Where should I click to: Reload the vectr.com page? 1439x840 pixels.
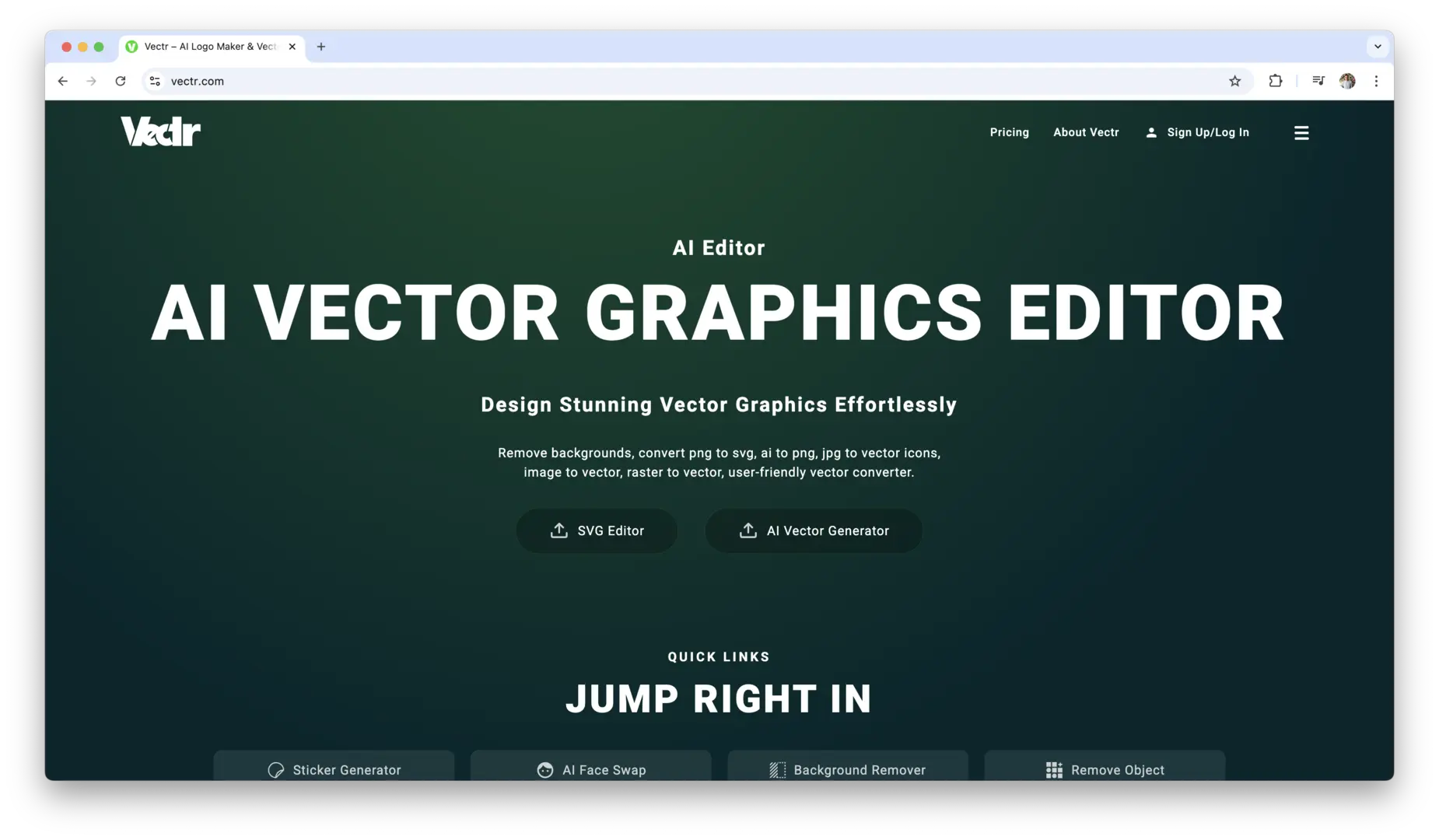[x=121, y=81]
